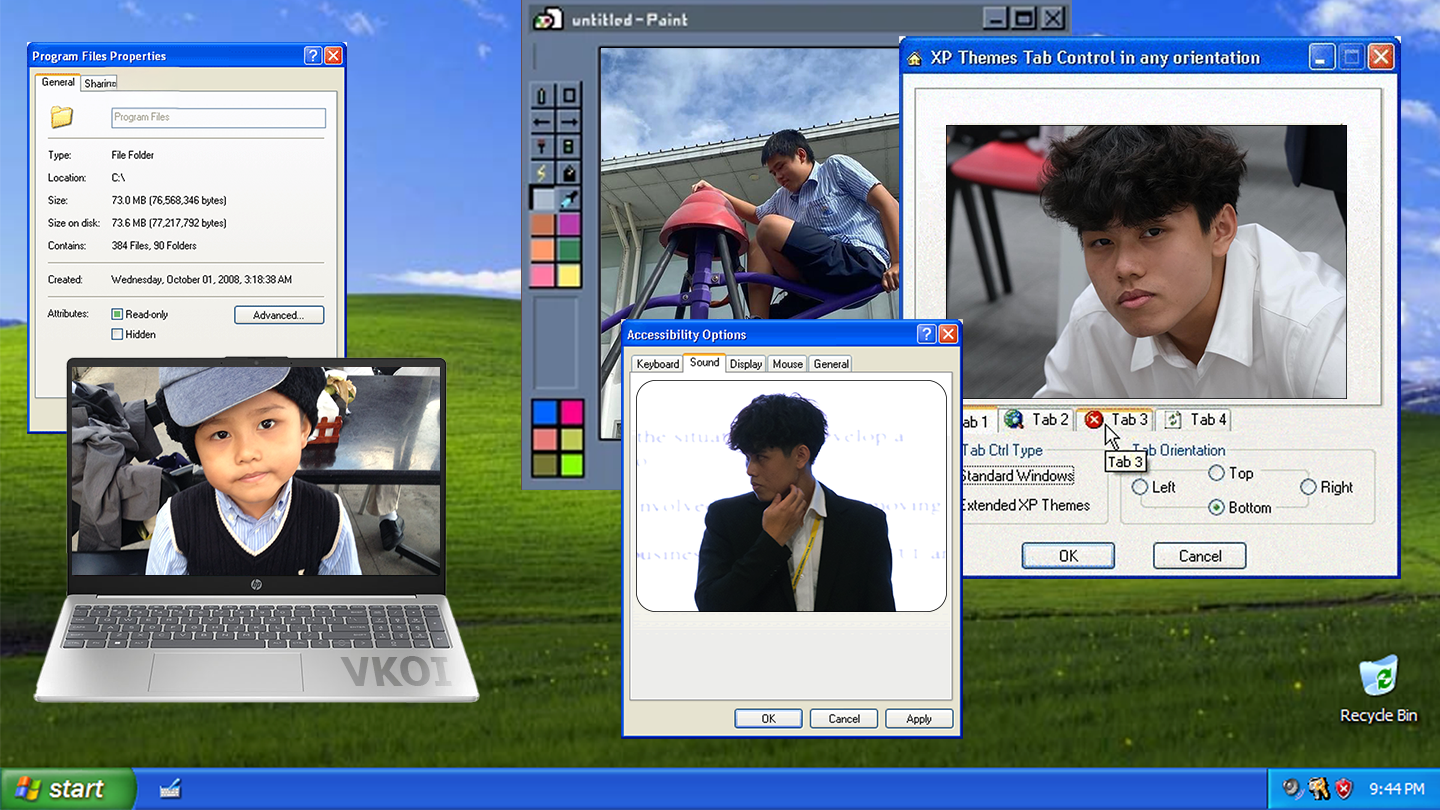
Task: Click the right arrow tool in Paint
Action: 568,122
